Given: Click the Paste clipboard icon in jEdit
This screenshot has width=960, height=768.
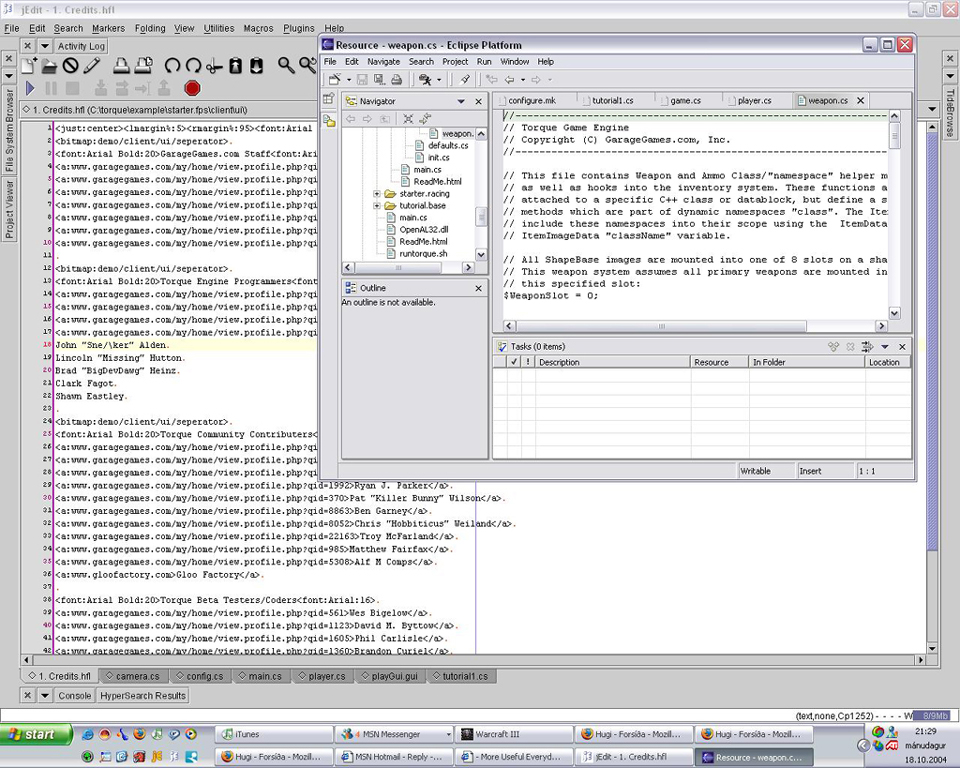Looking at the screenshot, I should coord(257,66).
